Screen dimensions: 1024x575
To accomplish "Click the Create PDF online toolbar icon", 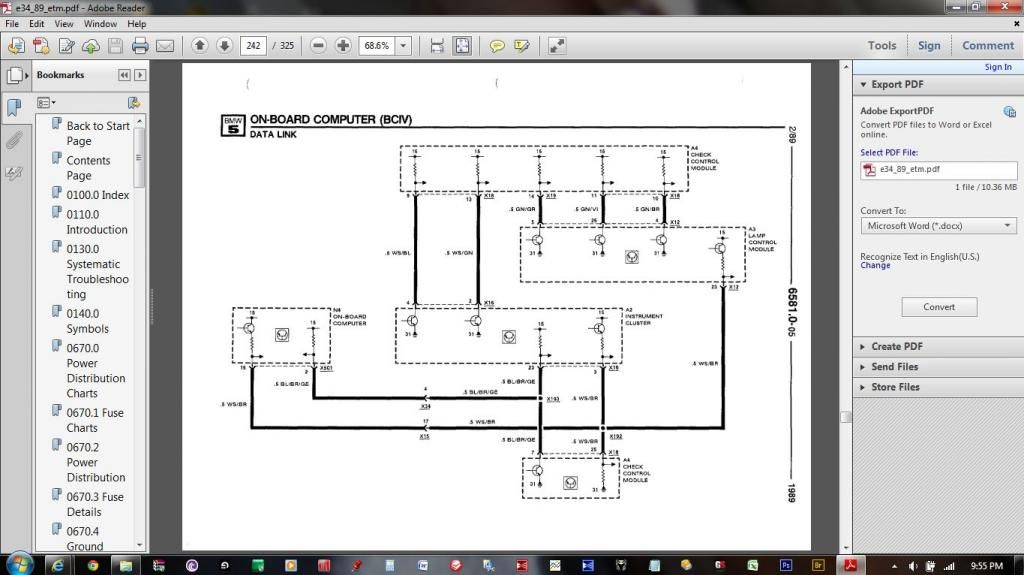I will (x=41, y=46).
